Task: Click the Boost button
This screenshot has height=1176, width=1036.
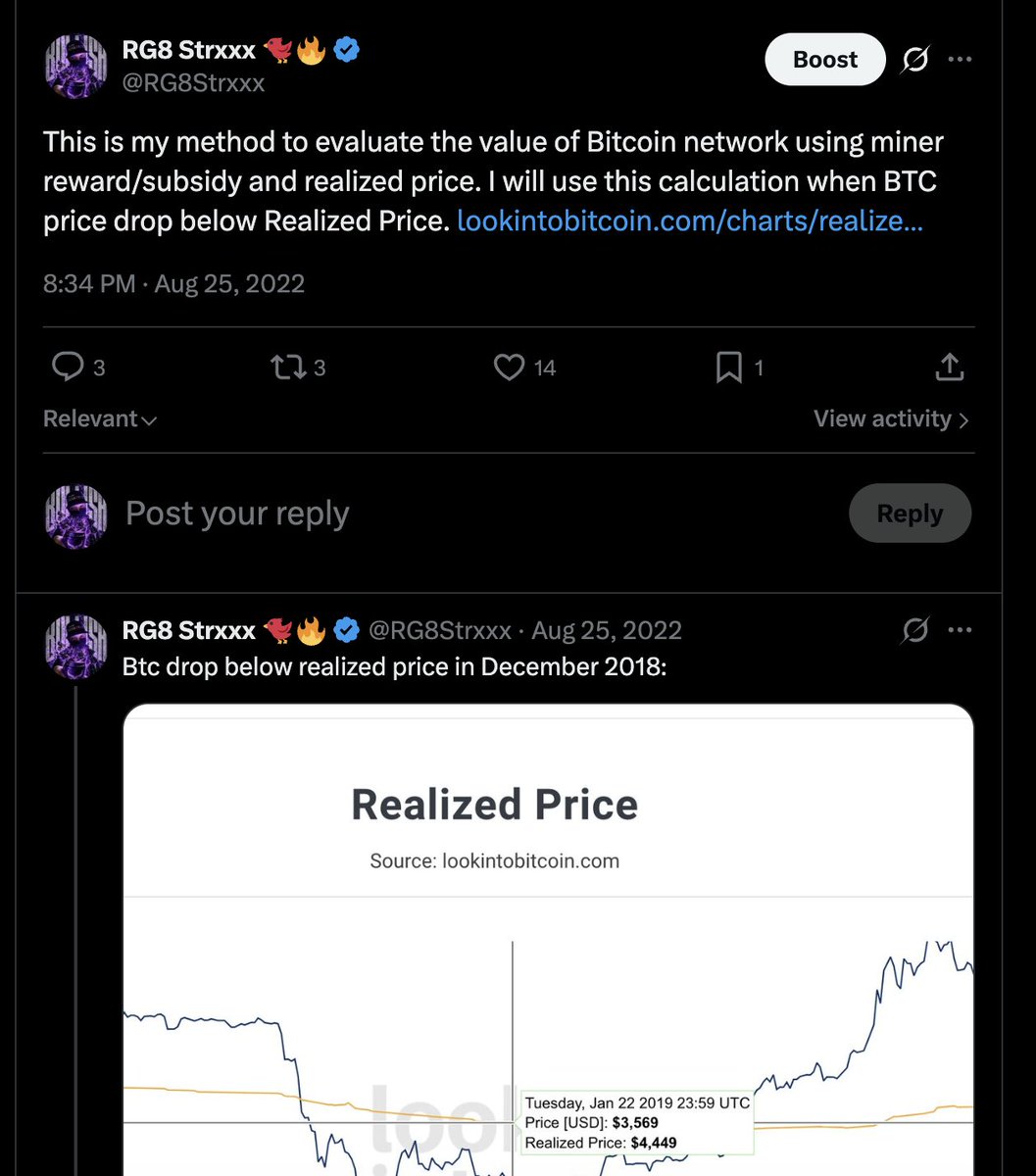Action: click(x=825, y=60)
